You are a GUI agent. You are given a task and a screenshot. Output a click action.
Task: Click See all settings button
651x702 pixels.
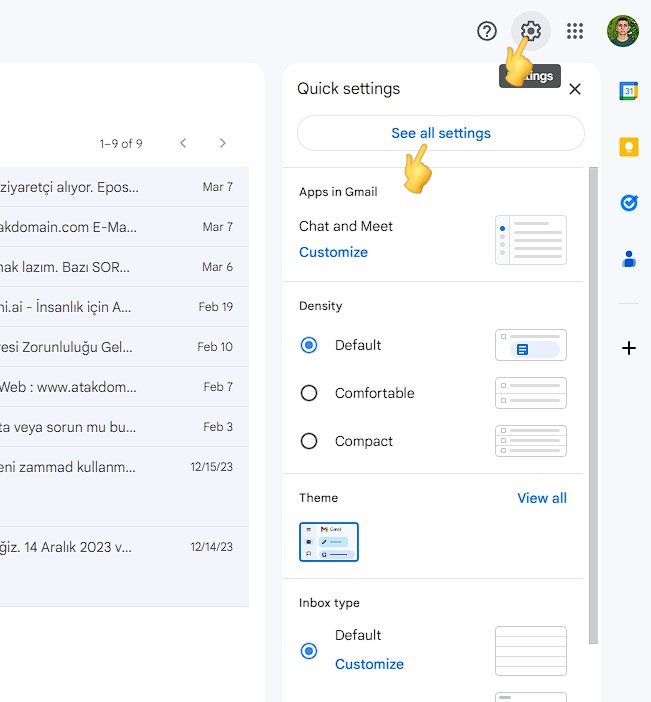[441, 133]
